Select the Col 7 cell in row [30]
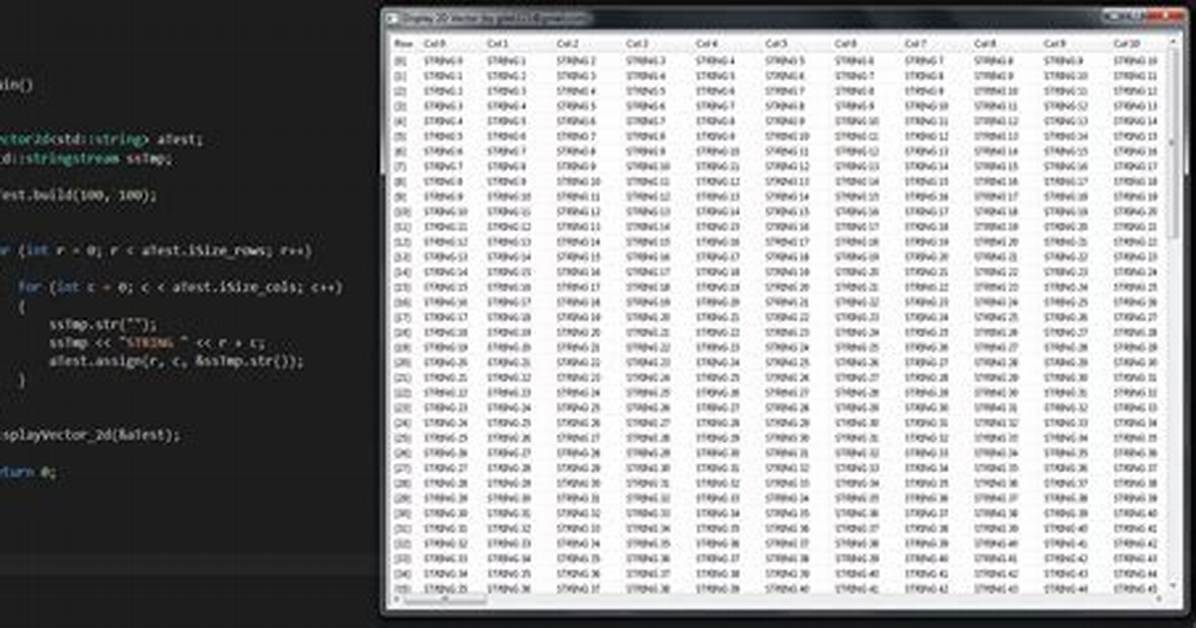This screenshot has width=1196, height=628. pos(927,514)
